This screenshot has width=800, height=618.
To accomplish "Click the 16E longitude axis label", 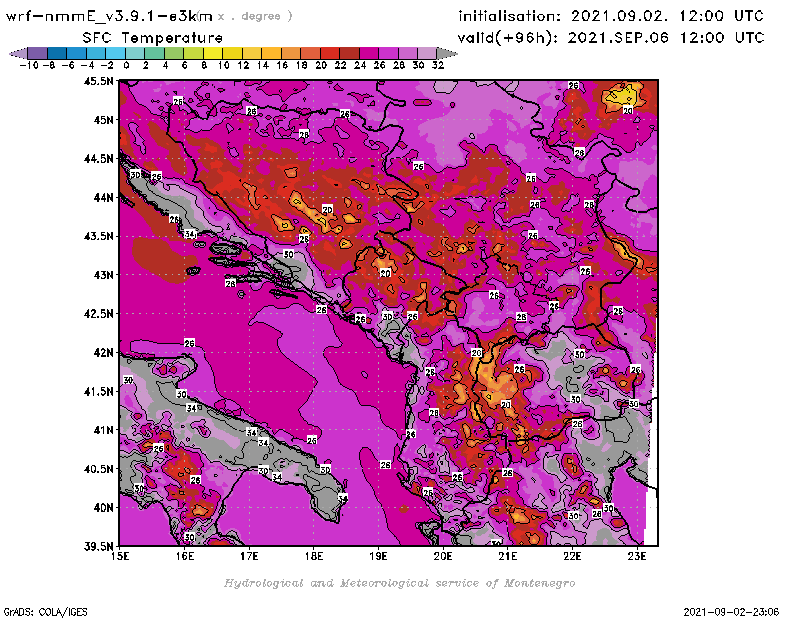I will (185, 556).
